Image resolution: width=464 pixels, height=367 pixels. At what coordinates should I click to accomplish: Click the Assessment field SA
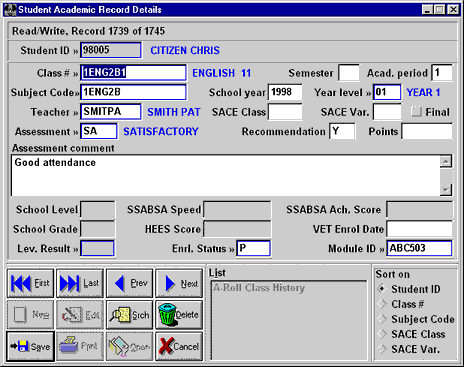pyautogui.click(x=99, y=131)
